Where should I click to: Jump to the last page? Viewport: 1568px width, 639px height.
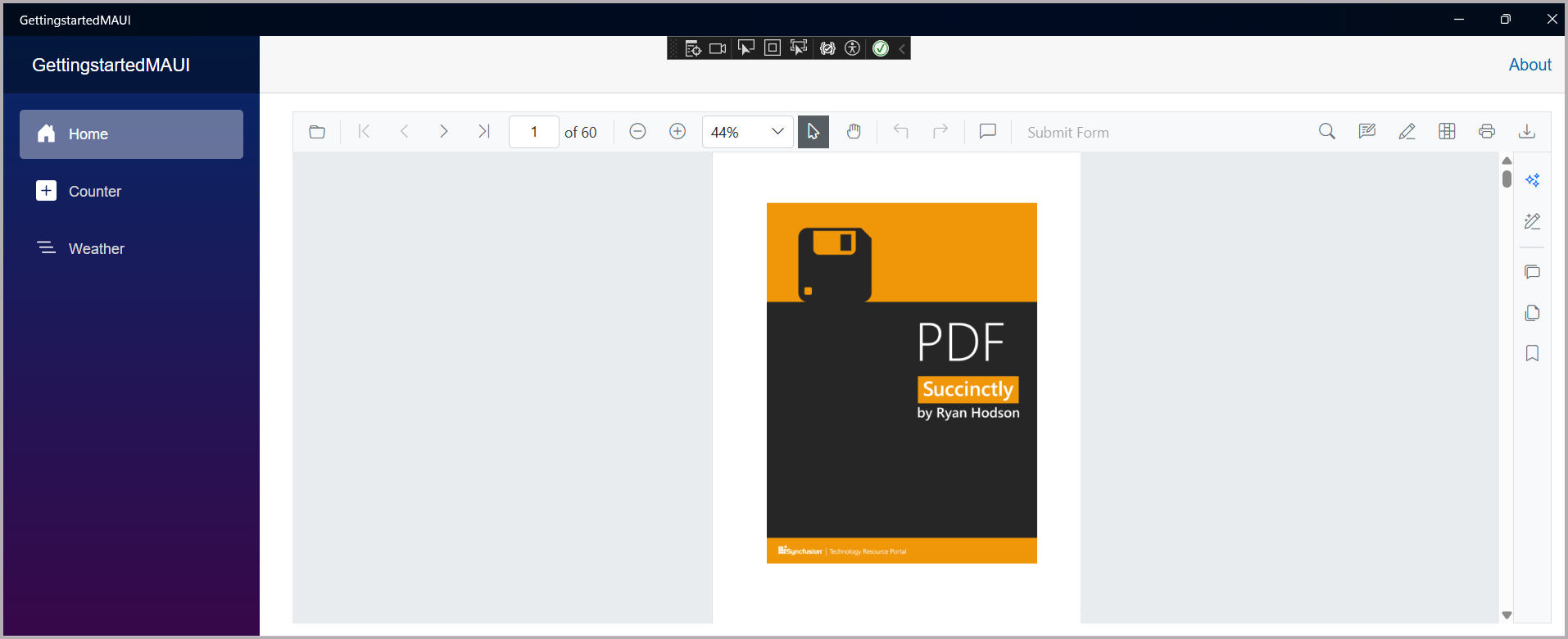(483, 132)
